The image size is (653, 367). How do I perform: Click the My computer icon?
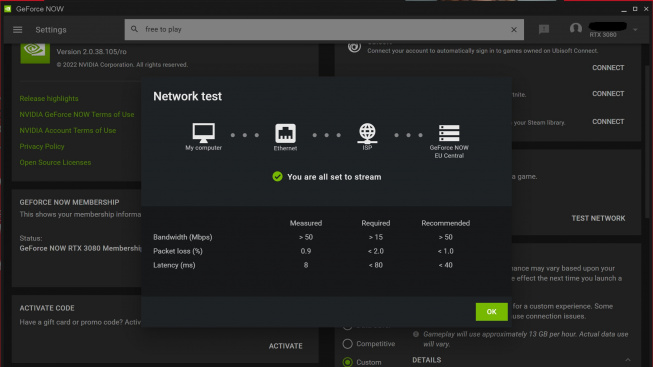pos(203,132)
